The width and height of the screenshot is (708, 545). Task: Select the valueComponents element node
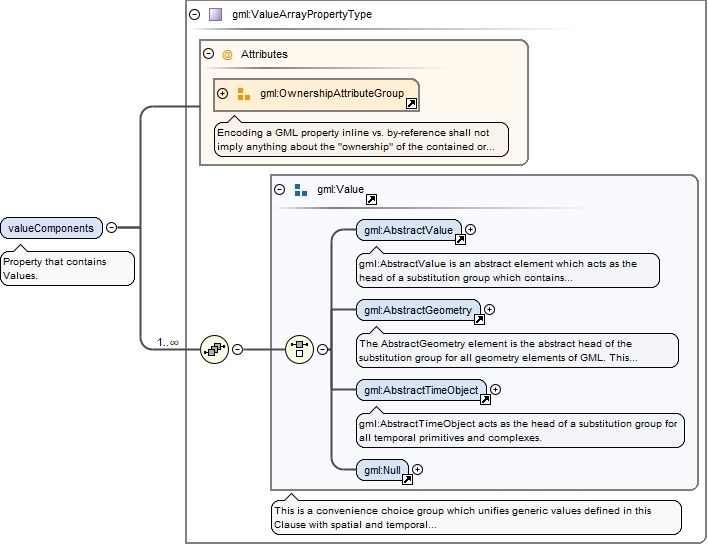point(51,228)
